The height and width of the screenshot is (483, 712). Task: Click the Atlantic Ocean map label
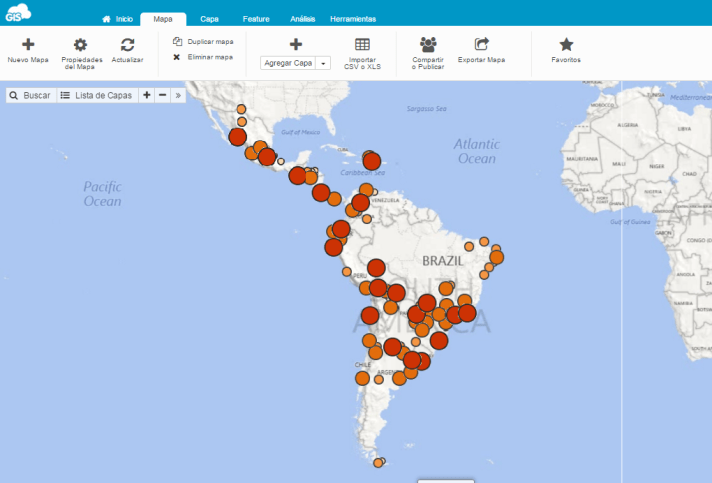click(x=477, y=151)
